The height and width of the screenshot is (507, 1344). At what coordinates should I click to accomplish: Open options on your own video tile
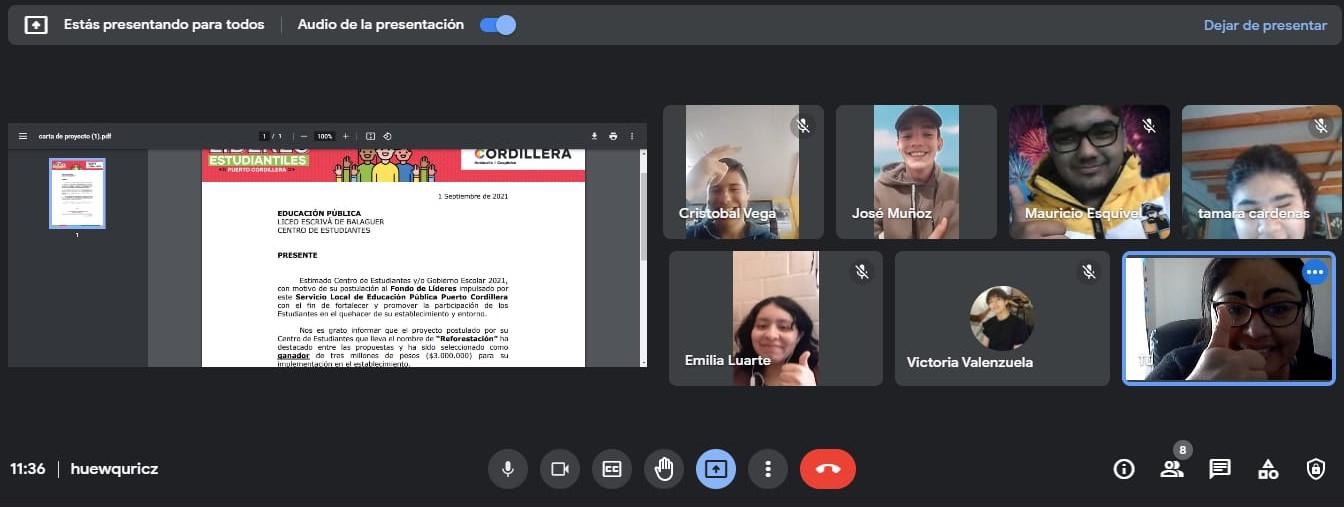pyautogui.click(x=1314, y=271)
